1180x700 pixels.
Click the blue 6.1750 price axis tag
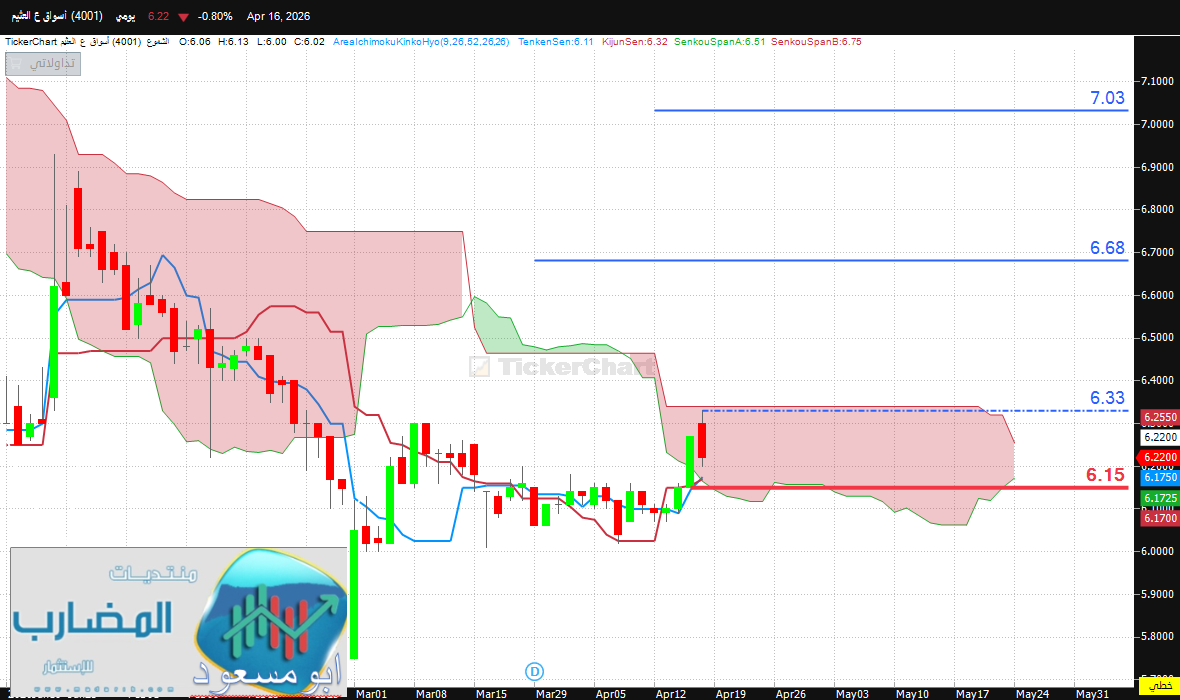[x=1159, y=478]
